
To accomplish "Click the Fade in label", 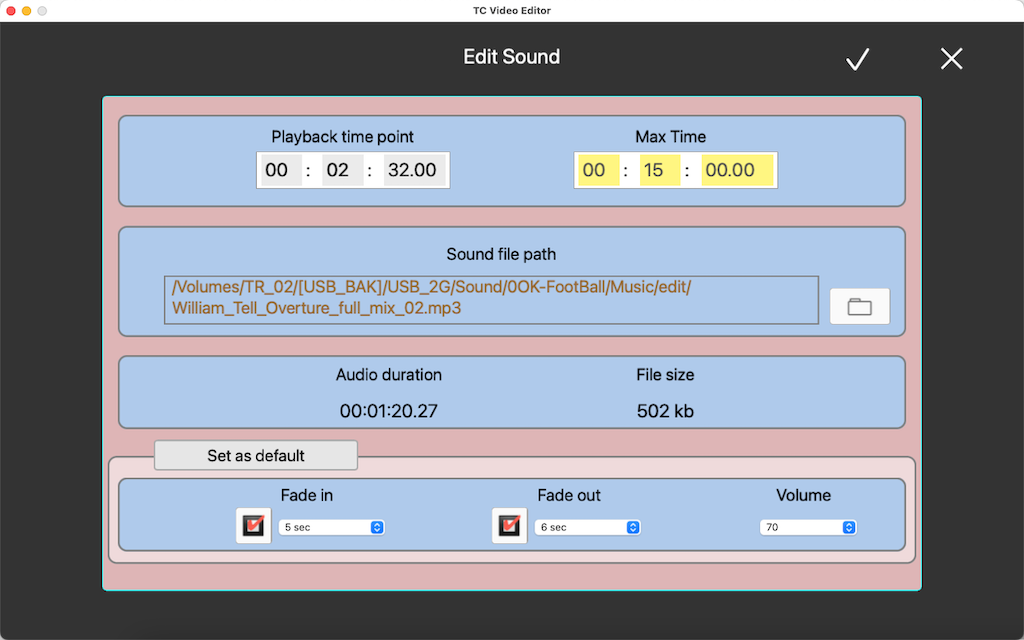I will 307,495.
